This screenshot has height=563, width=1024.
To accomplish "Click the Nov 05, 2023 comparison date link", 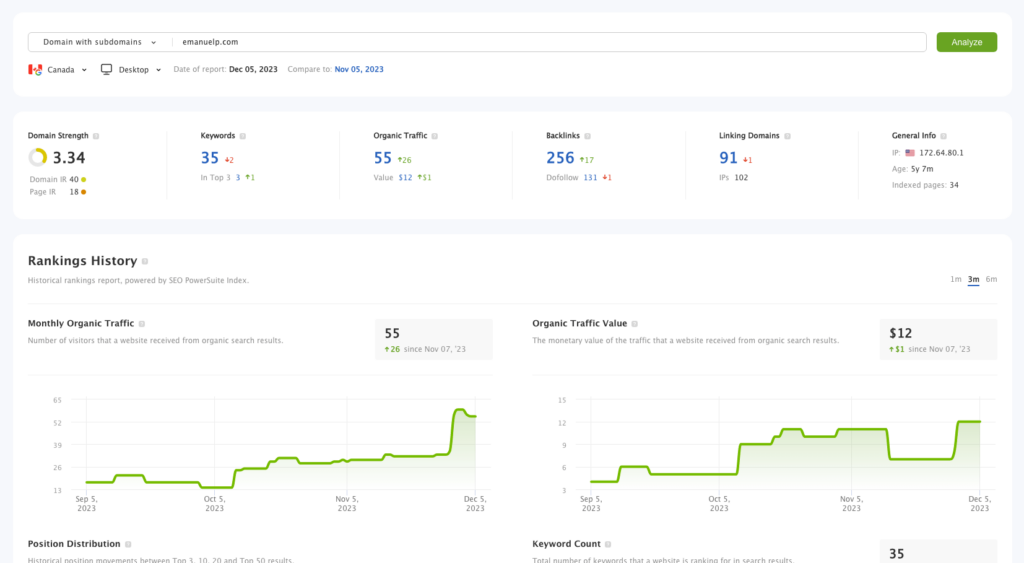I will coord(359,69).
